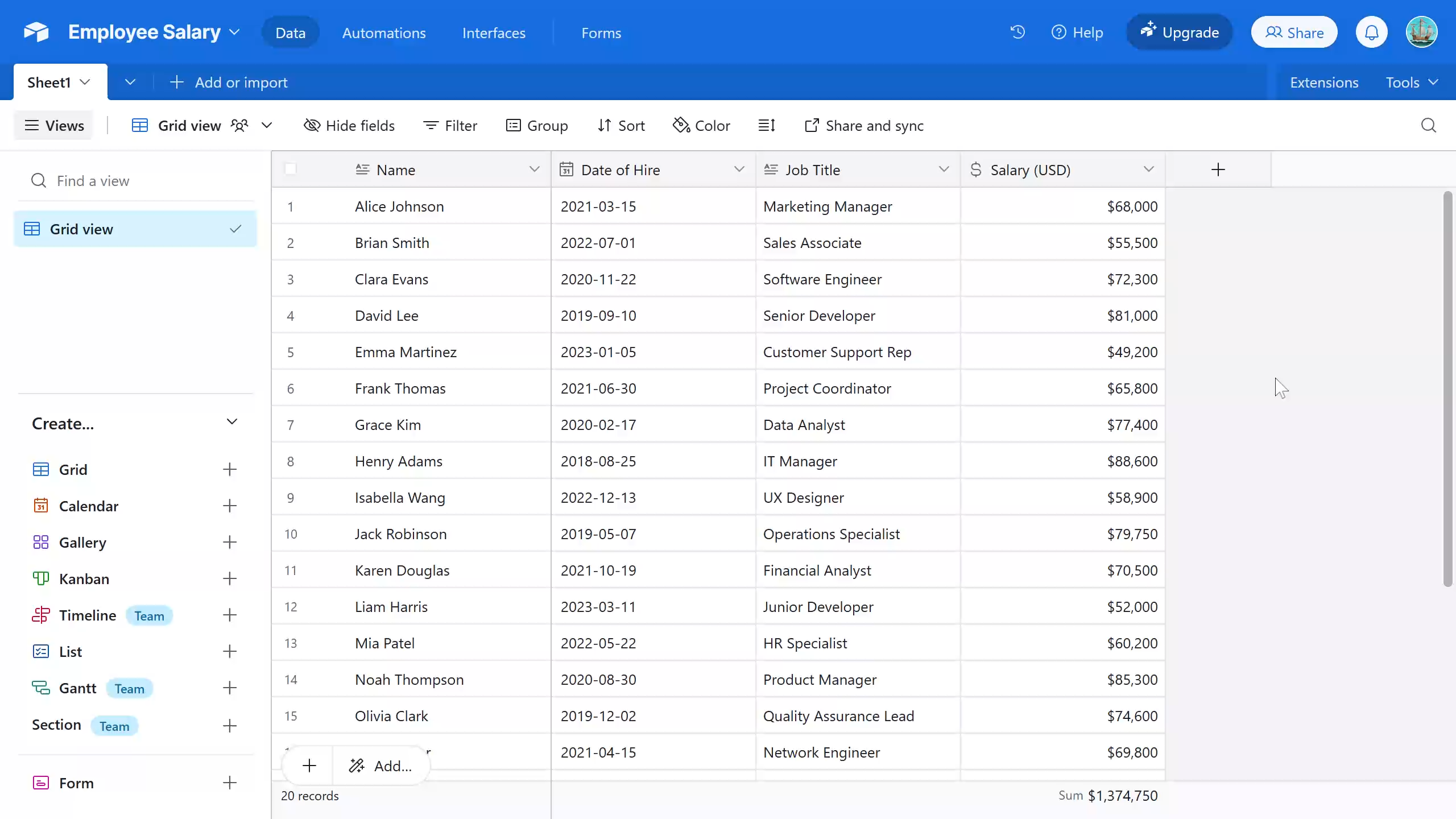Open the Tools dropdown menu

pos(1412,82)
